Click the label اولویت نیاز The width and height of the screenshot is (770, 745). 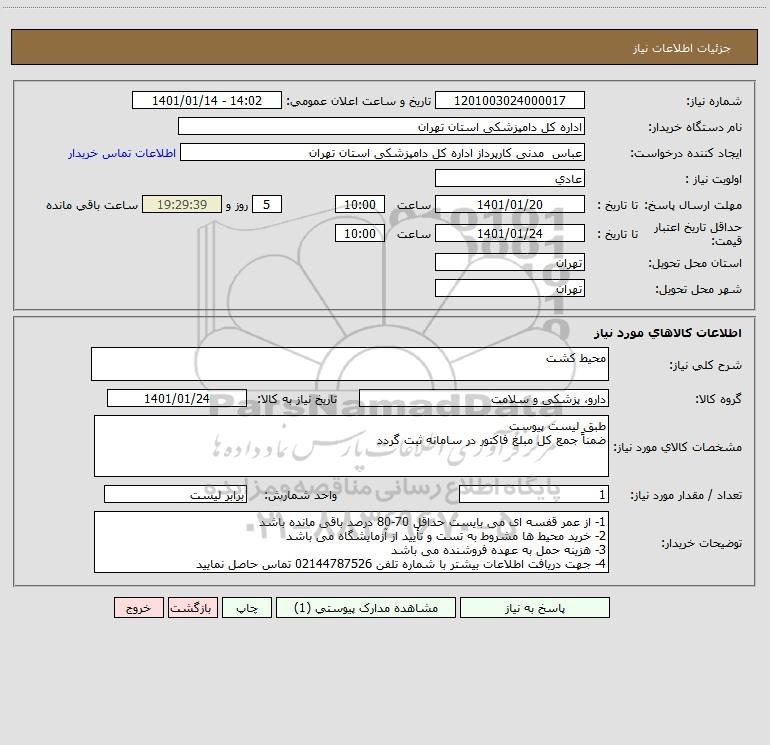click(713, 180)
